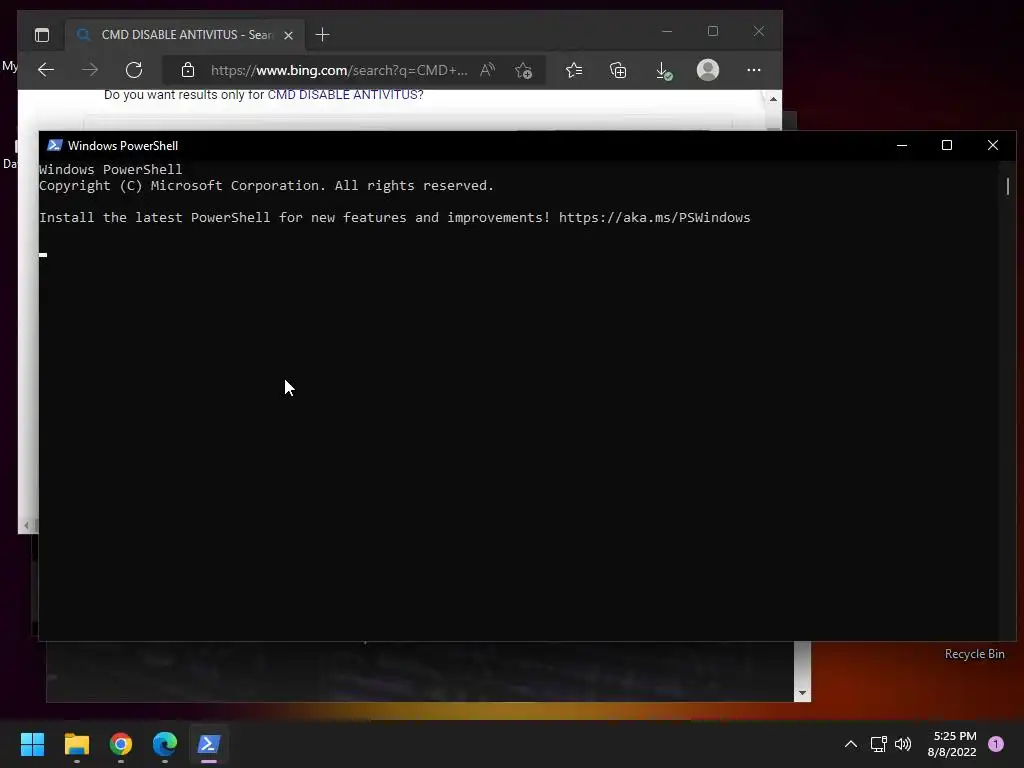The width and height of the screenshot is (1024, 768).
Task: Open Google Chrome from taskbar
Action: click(121, 744)
